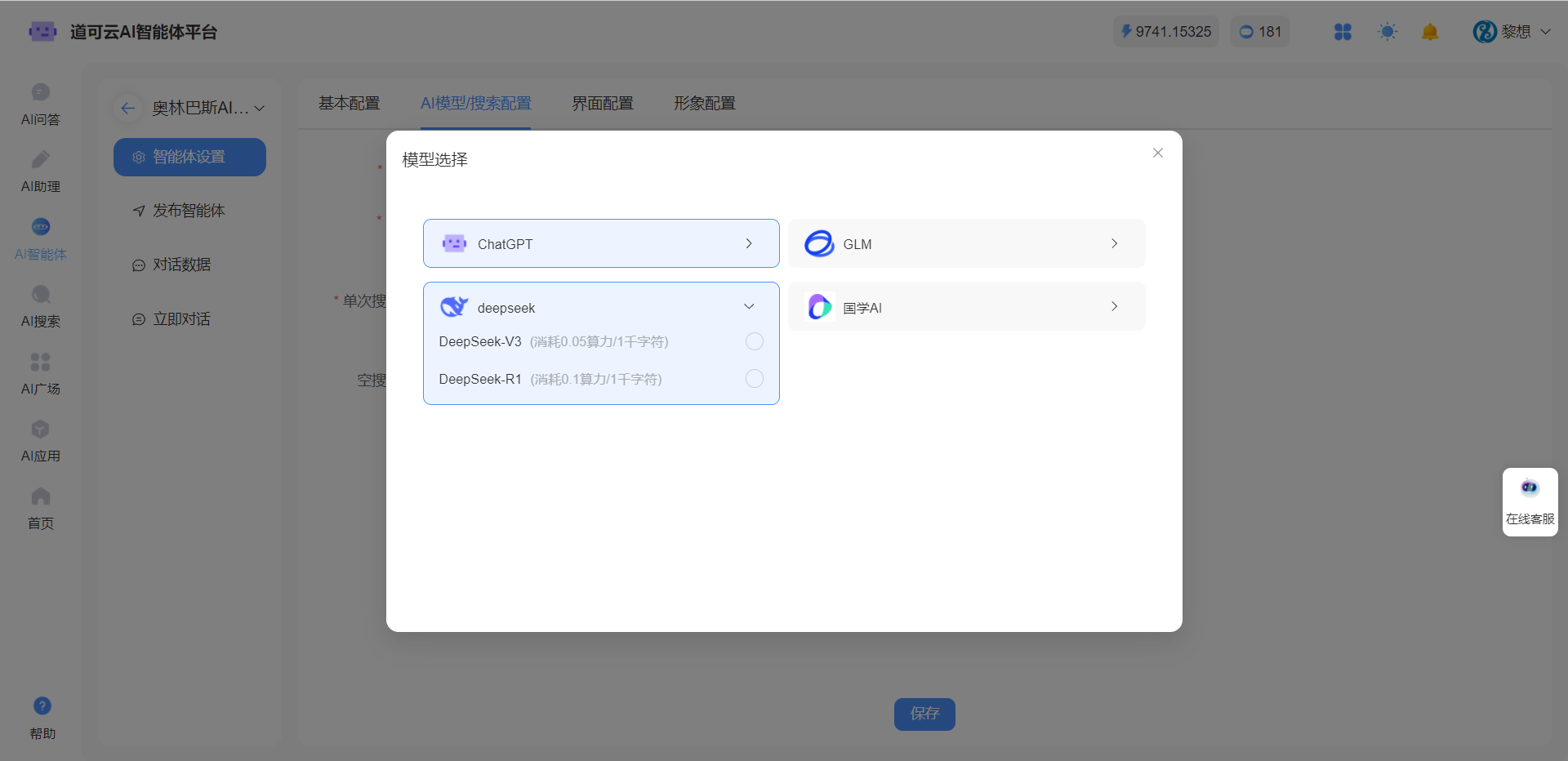Open AI助理 in the sidebar
The image size is (1568, 761).
point(41,171)
